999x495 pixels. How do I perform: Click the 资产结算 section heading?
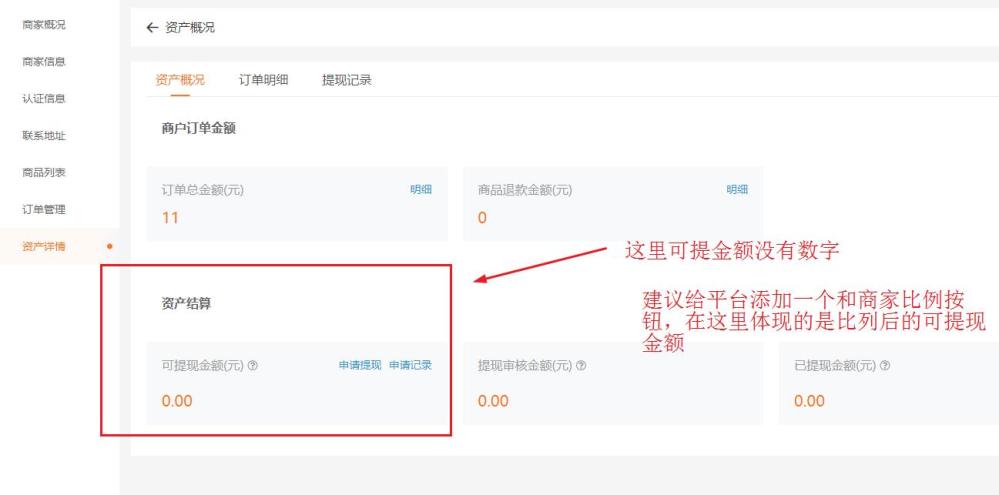pos(187,304)
